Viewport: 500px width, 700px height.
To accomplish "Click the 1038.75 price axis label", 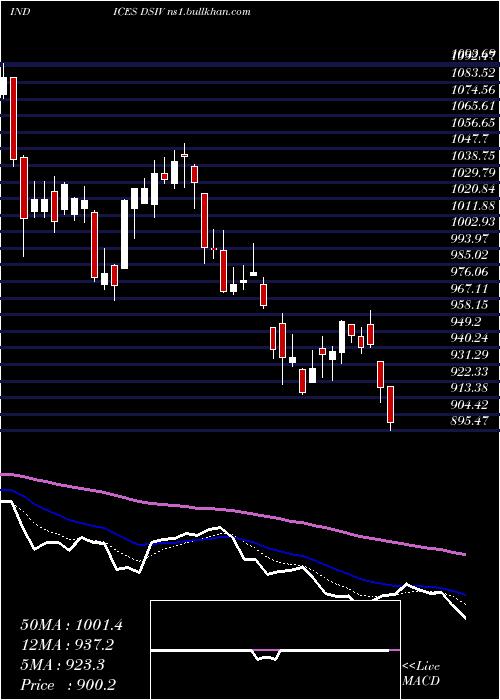I will pos(473,155).
